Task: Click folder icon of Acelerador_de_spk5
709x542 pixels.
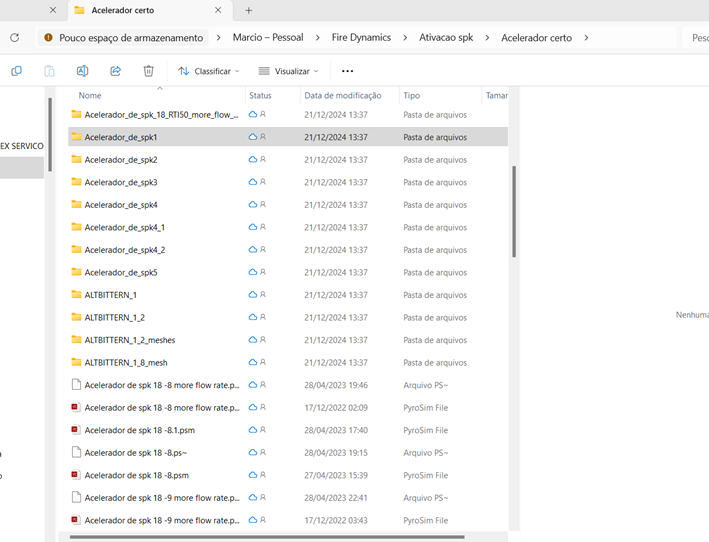Action: tap(76, 272)
